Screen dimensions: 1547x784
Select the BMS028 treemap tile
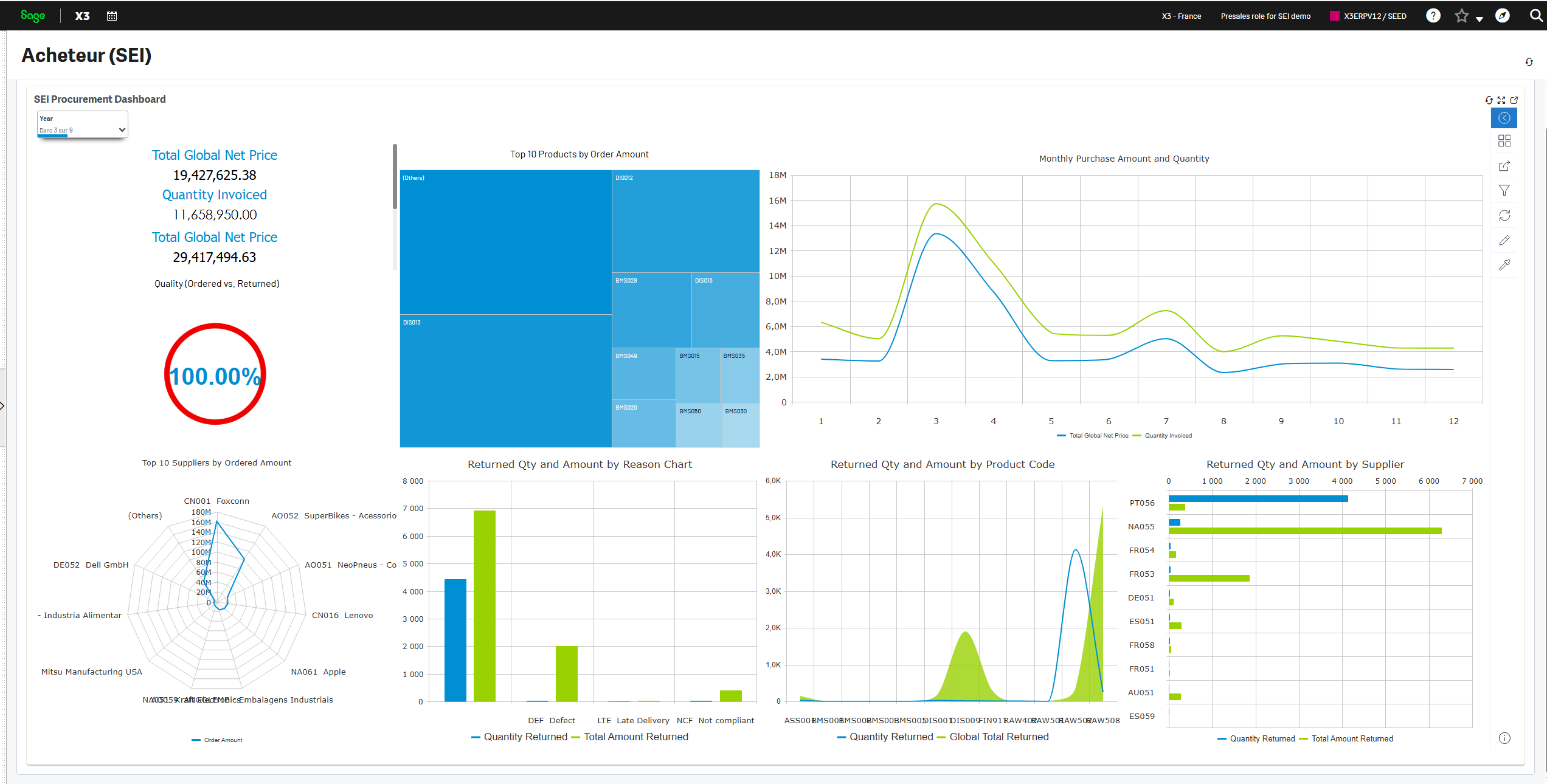pos(651,310)
